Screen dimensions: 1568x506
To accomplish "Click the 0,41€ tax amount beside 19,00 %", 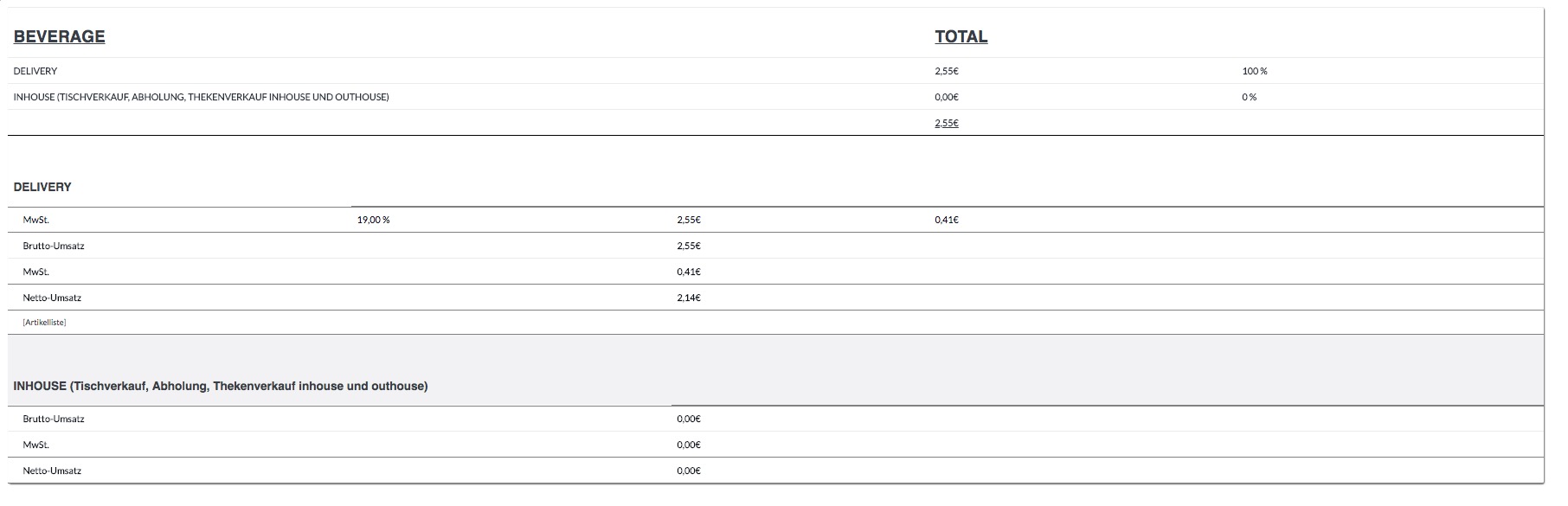I will (x=947, y=220).
